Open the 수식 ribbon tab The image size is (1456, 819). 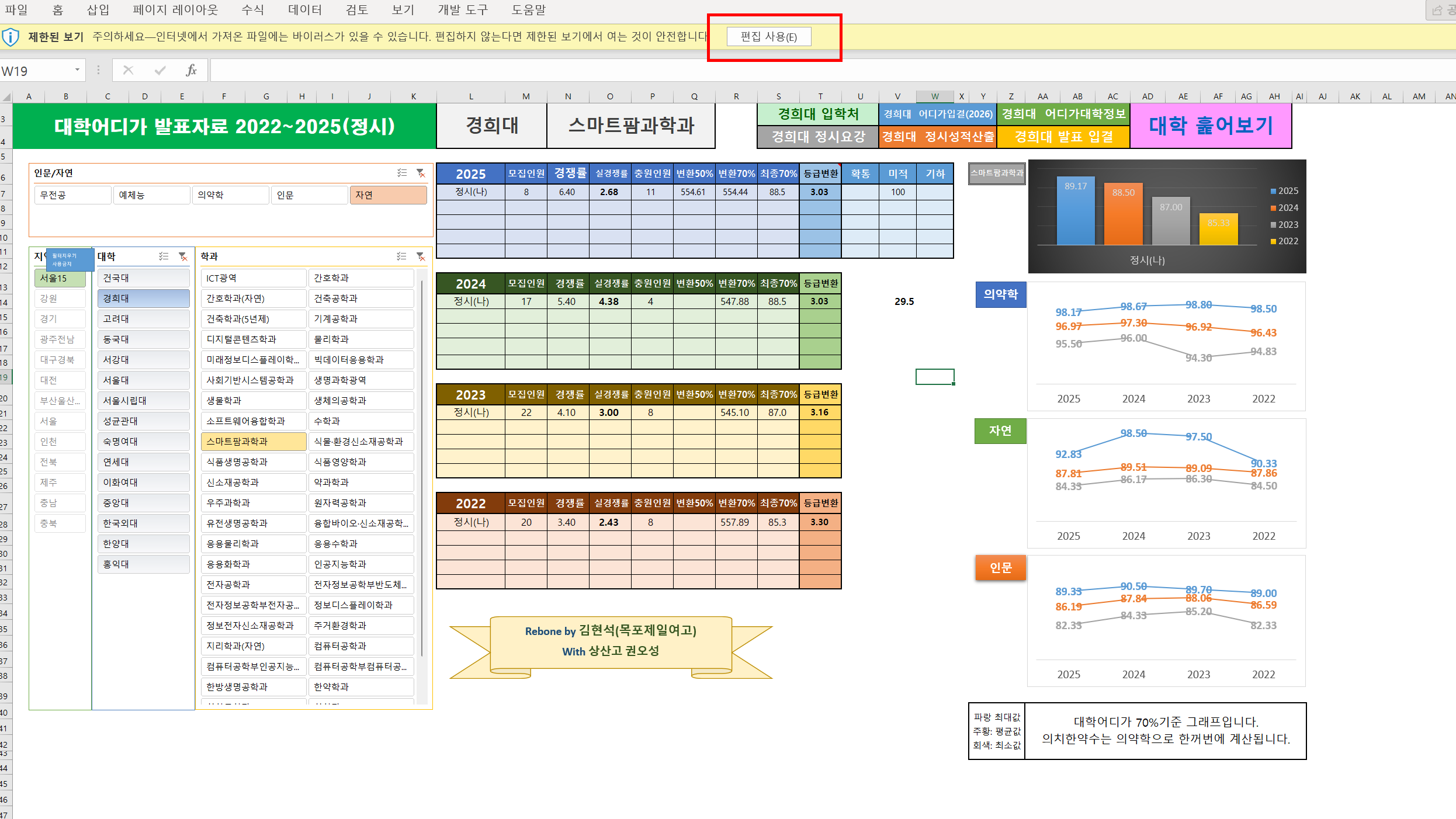click(252, 10)
